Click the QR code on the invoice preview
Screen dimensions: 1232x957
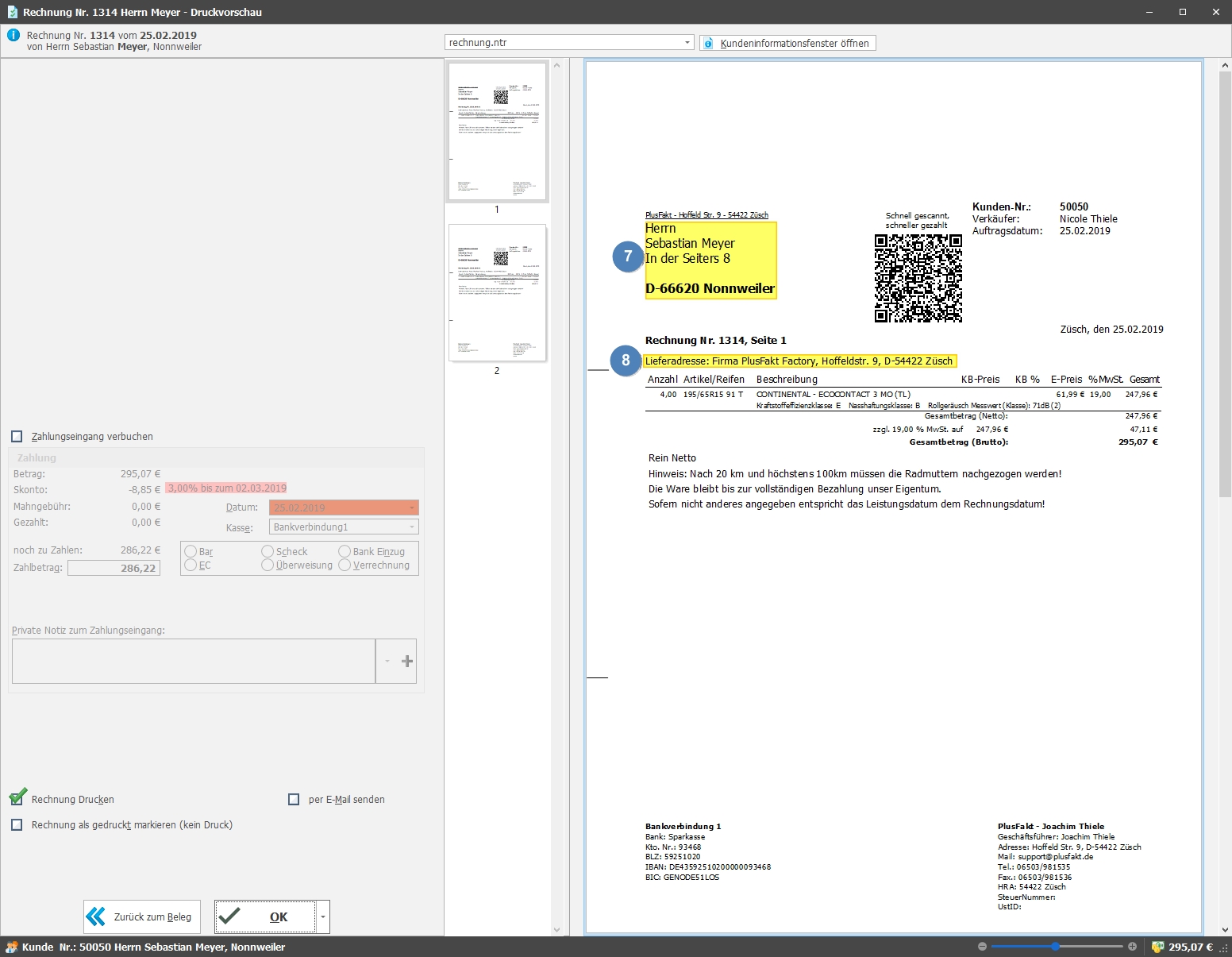[x=918, y=278]
